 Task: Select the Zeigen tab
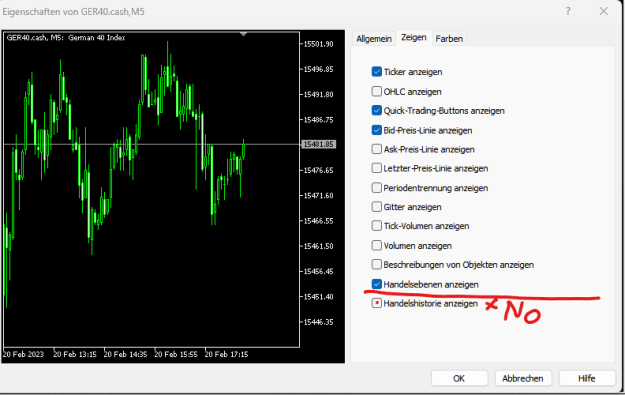pos(414,37)
